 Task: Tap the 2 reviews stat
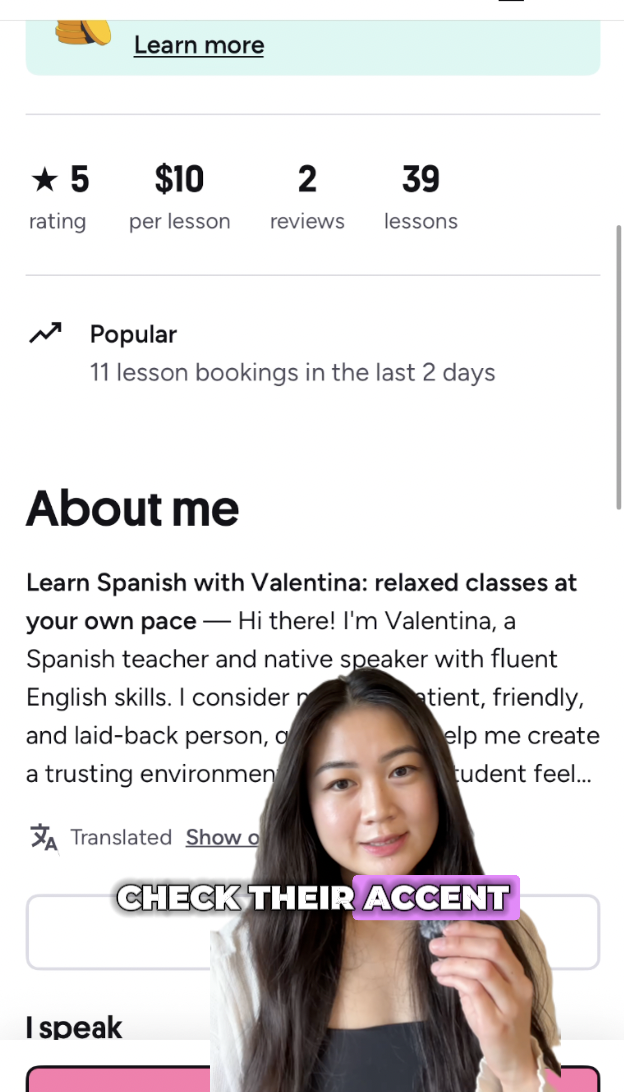pos(307,197)
